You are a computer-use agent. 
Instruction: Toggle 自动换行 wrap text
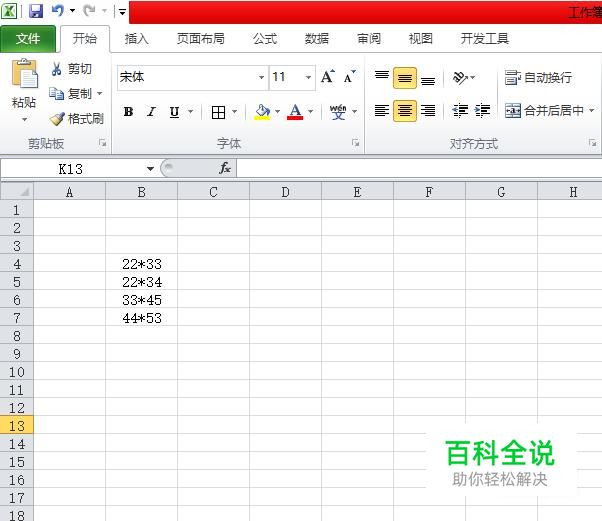click(x=538, y=78)
